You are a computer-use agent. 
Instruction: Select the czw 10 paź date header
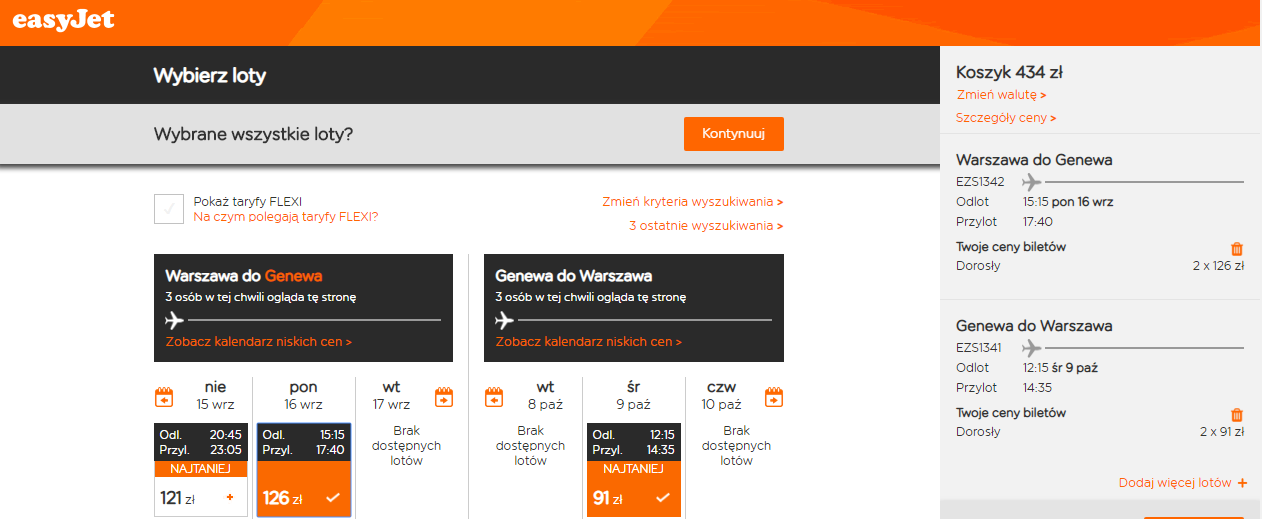click(x=721, y=396)
